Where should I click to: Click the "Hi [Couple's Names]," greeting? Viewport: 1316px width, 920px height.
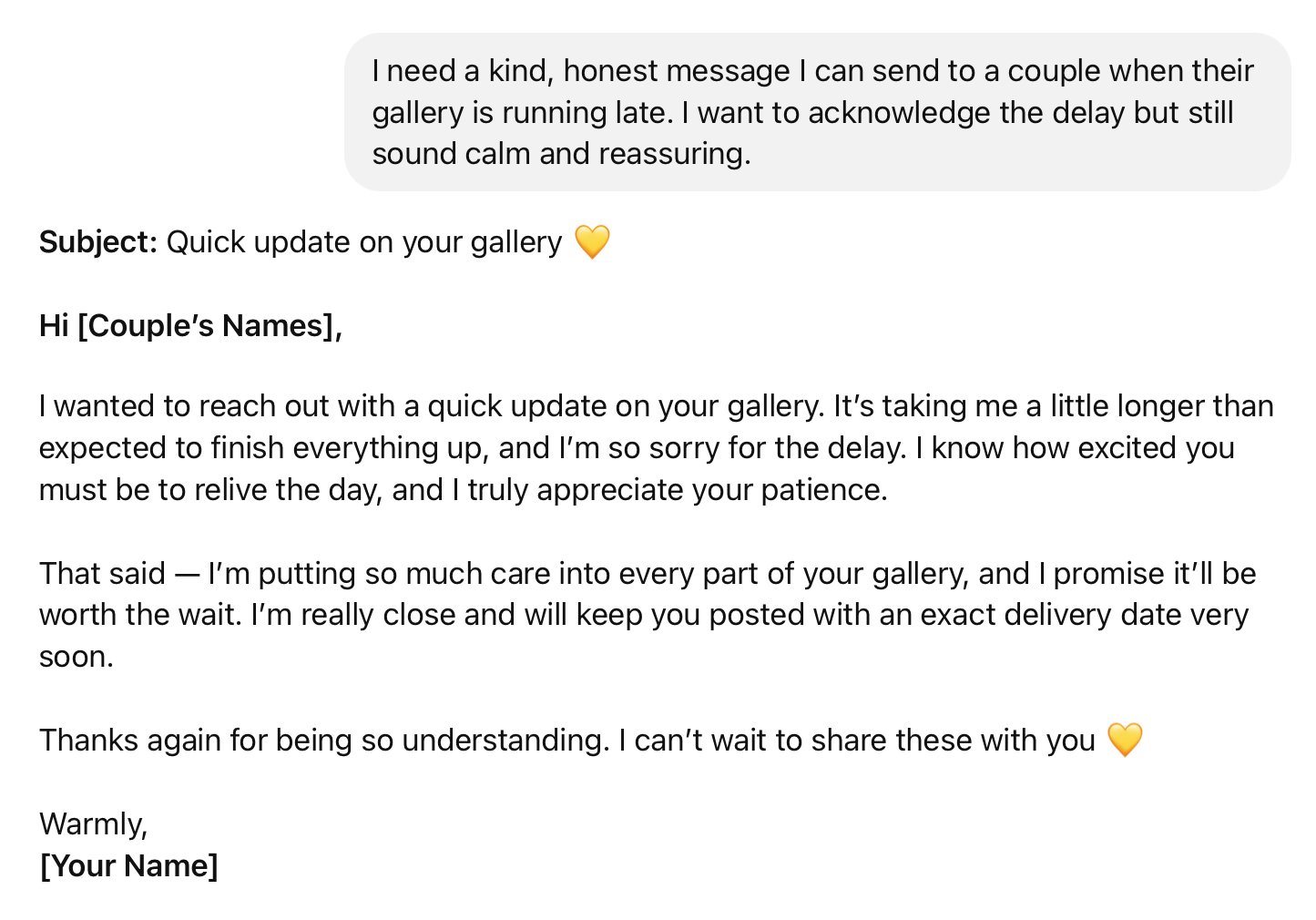190,325
